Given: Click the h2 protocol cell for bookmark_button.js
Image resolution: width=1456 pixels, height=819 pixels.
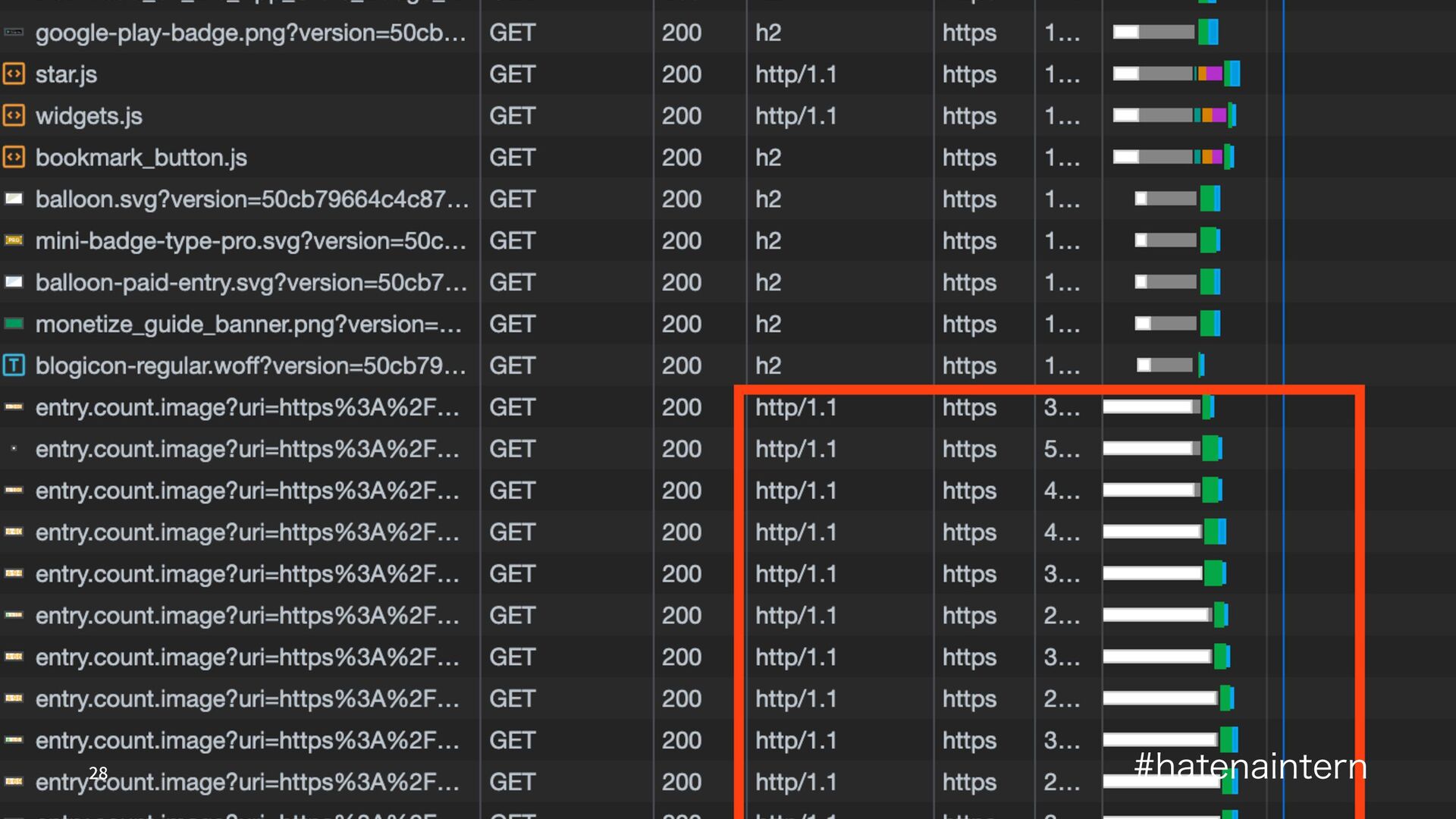Looking at the screenshot, I should 768,158.
